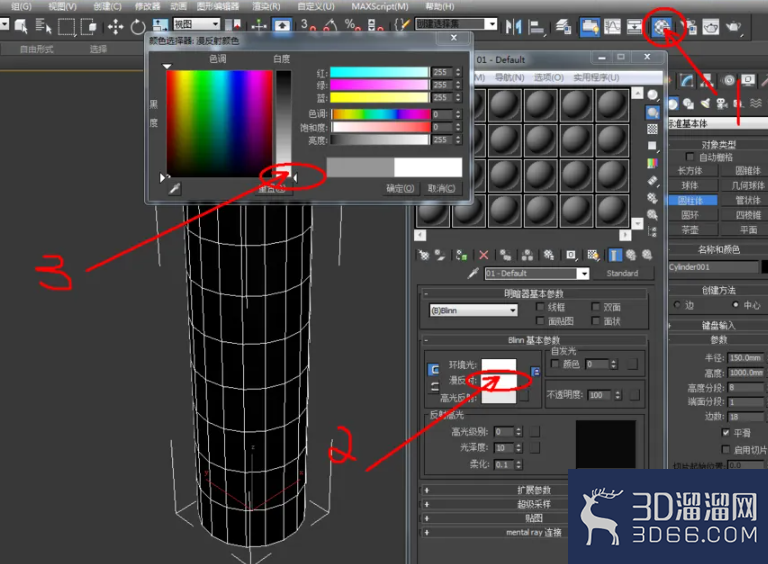The width and height of the screenshot is (768, 564).
Task: Toggle the Angle Snap icon
Action: point(331,25)
